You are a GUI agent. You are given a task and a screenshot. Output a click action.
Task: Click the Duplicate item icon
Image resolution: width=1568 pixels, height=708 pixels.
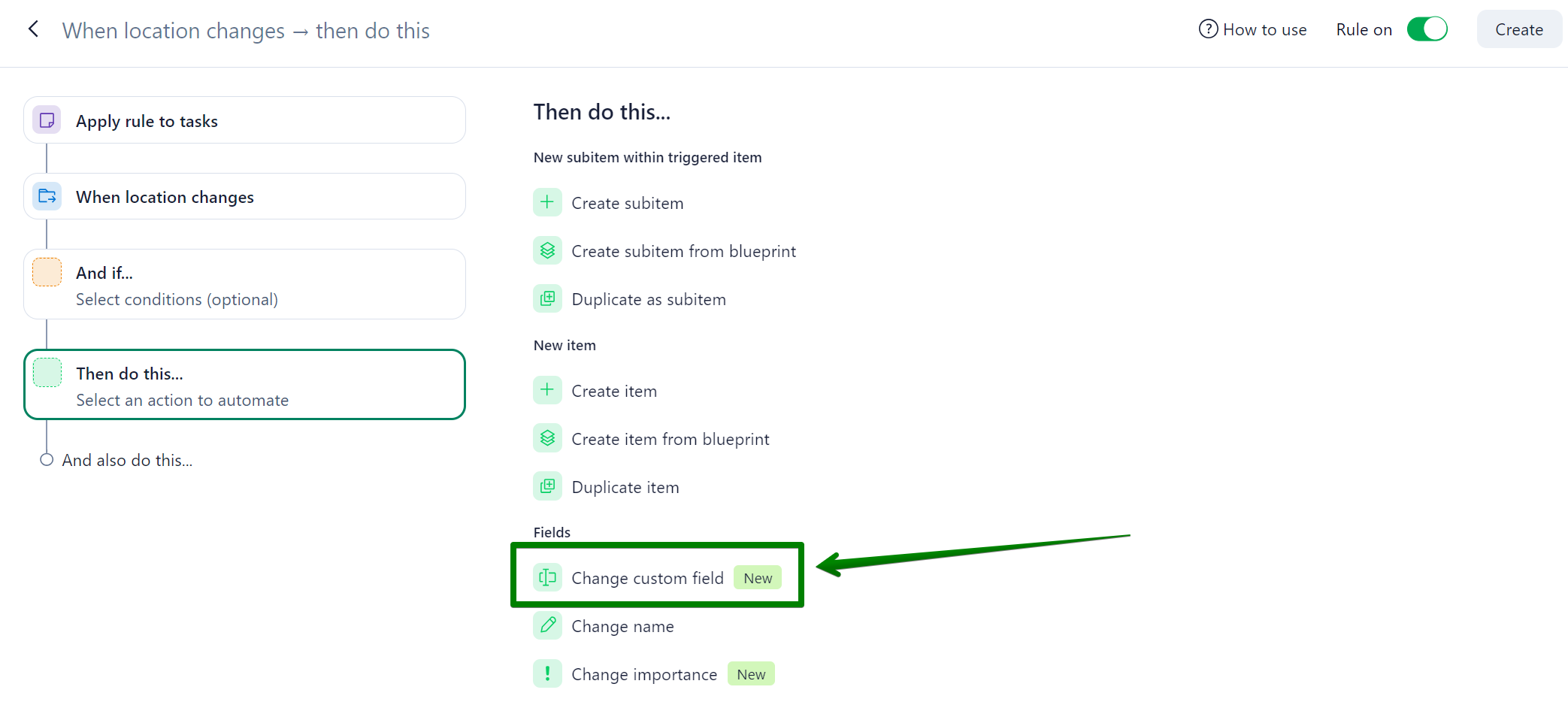[547, 486]
